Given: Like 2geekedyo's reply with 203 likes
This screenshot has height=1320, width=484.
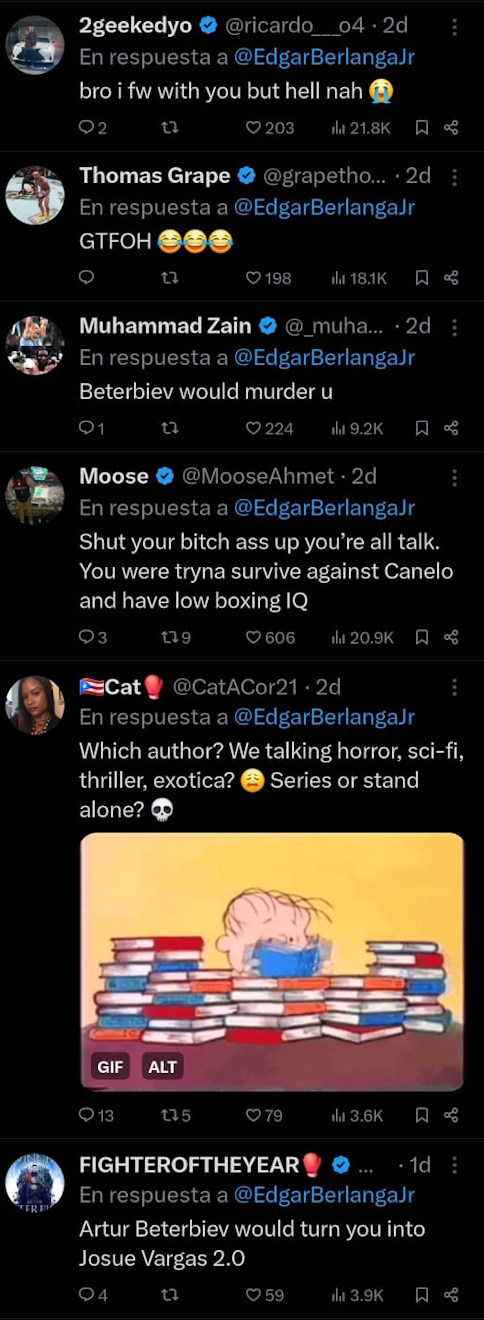Looking at the screenshot, I should click(x=270, y=127).
